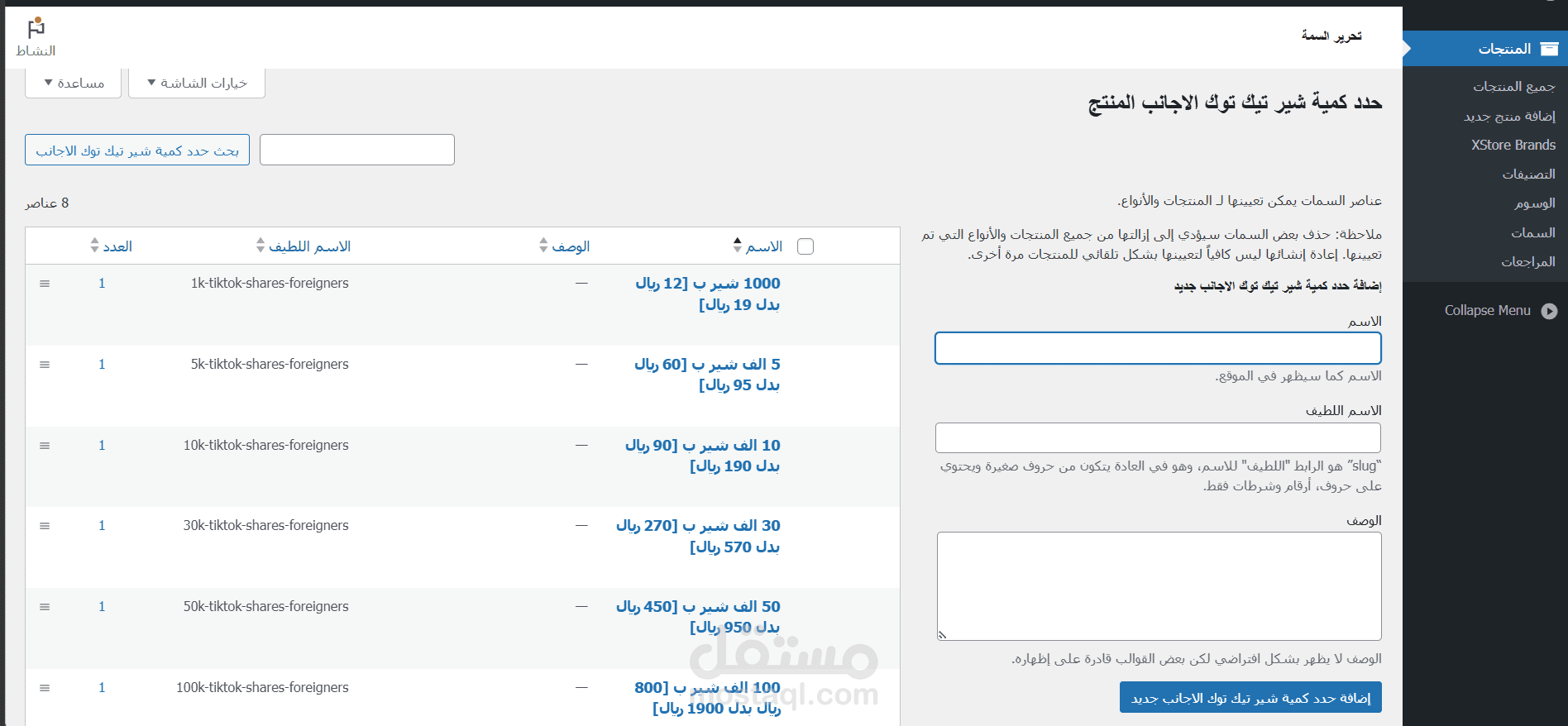1568x726 pixels.
Task: Expand the خيارات الشاشة screen options dropdown
Action: pyautogui.click(x=197, y=83)
